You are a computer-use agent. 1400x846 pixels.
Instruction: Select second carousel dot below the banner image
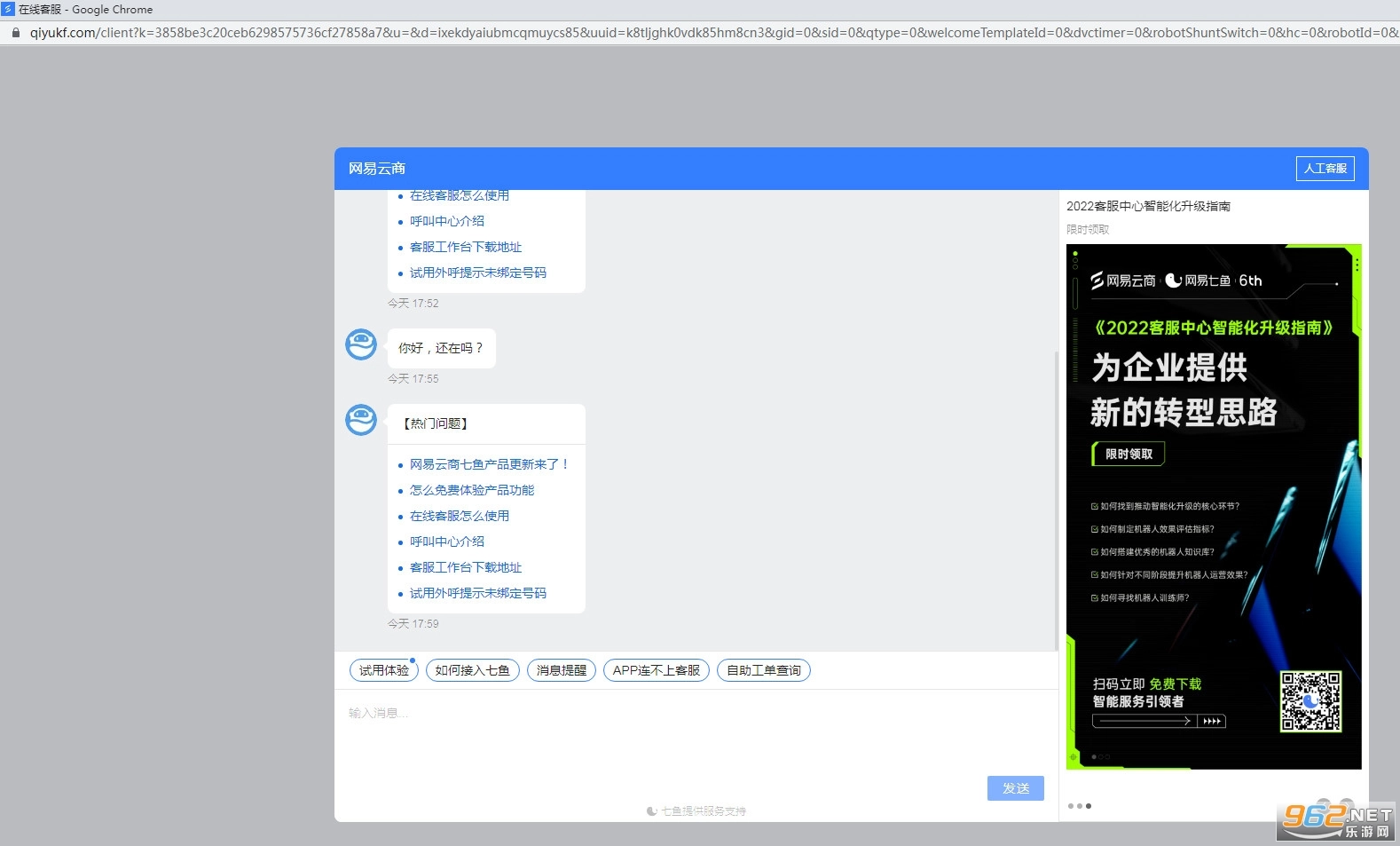[1080, 806]
